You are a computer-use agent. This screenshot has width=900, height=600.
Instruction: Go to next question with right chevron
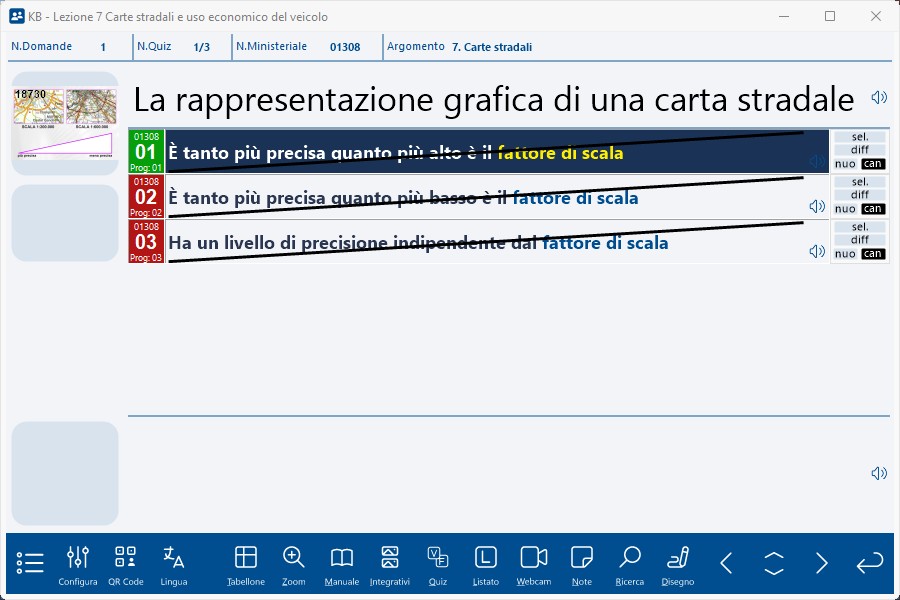click(822, 563)
